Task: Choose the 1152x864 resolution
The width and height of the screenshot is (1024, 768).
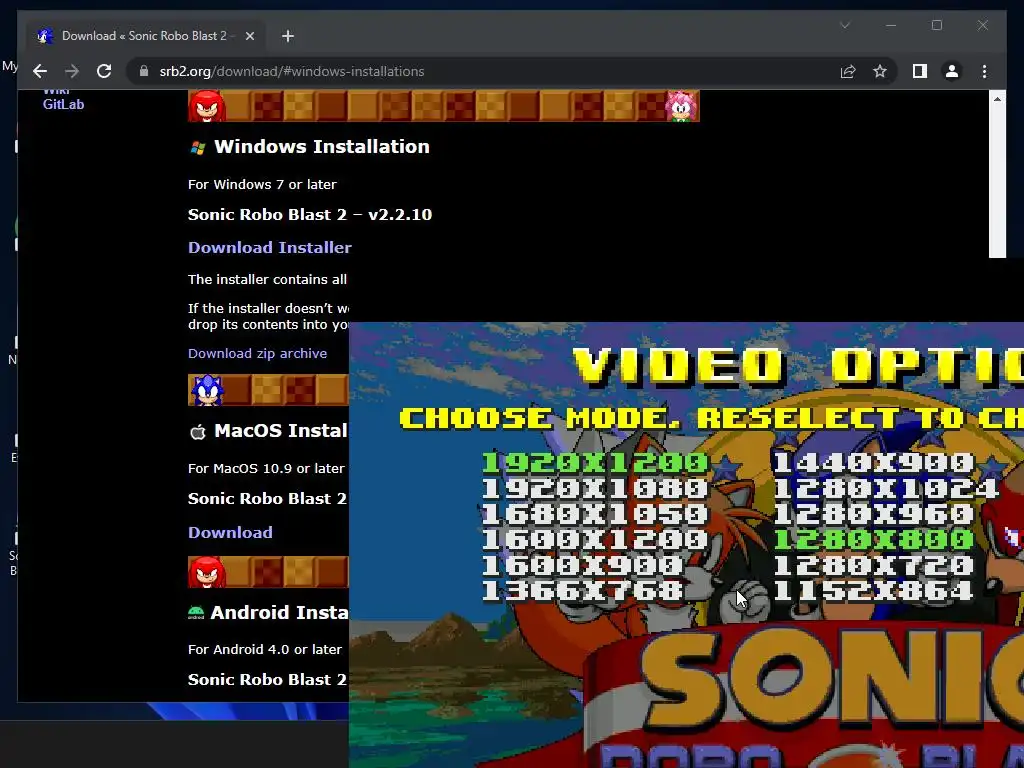Action: pos(873,590)
